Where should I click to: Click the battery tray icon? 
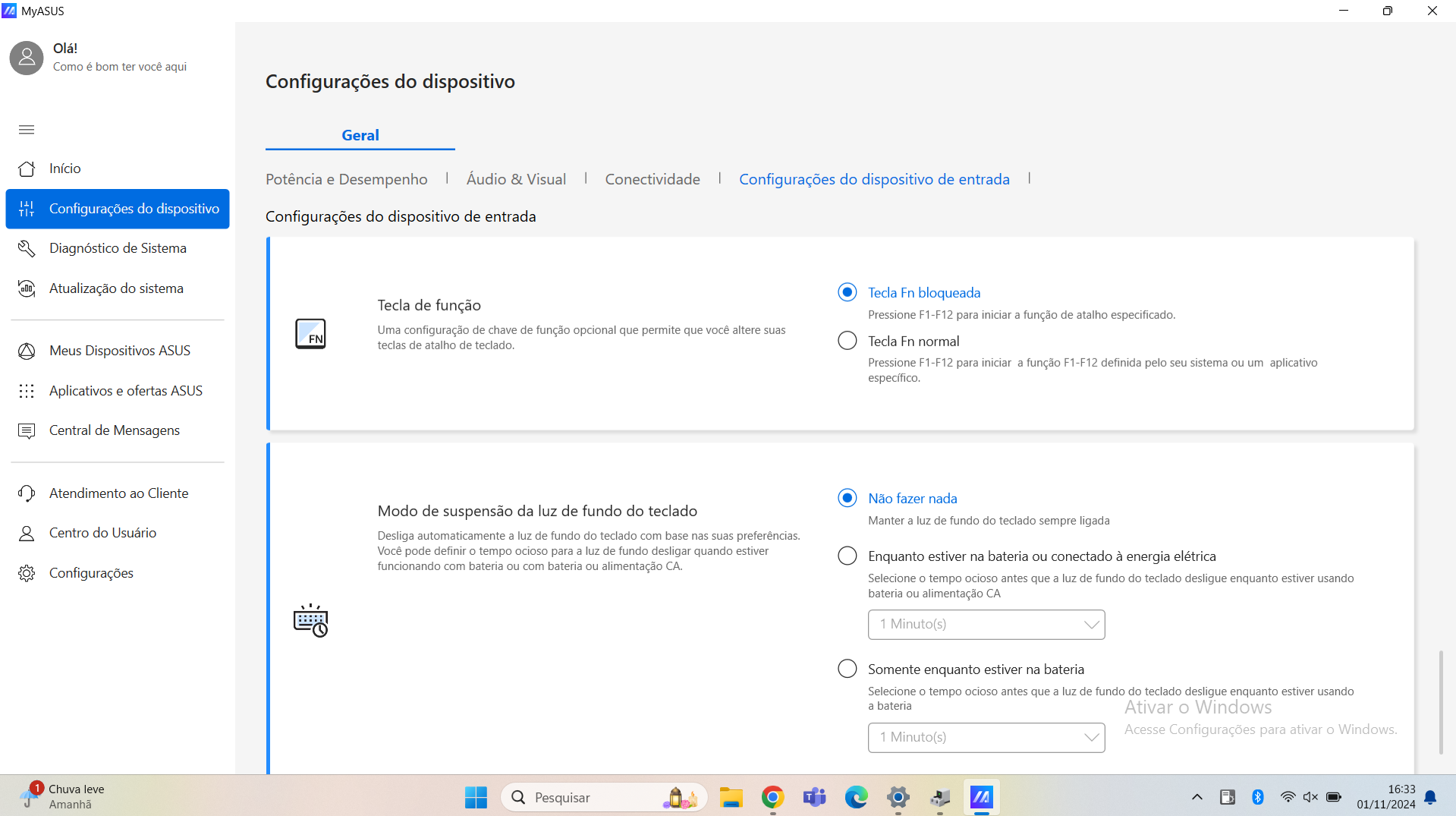pos(1334,797)
